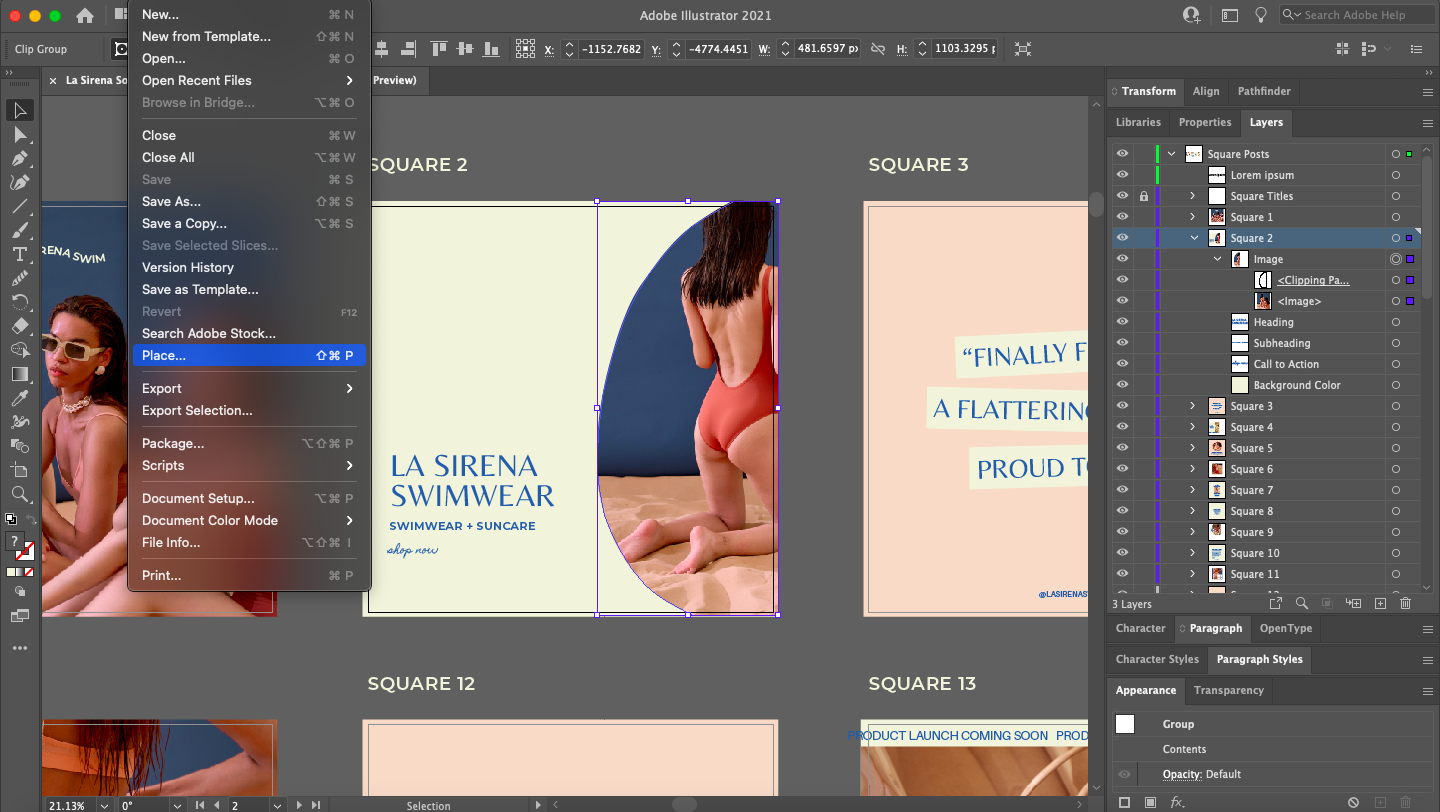Select the Artboard tool
This screenshot has height=812, width=1440.
coord(19,470)
